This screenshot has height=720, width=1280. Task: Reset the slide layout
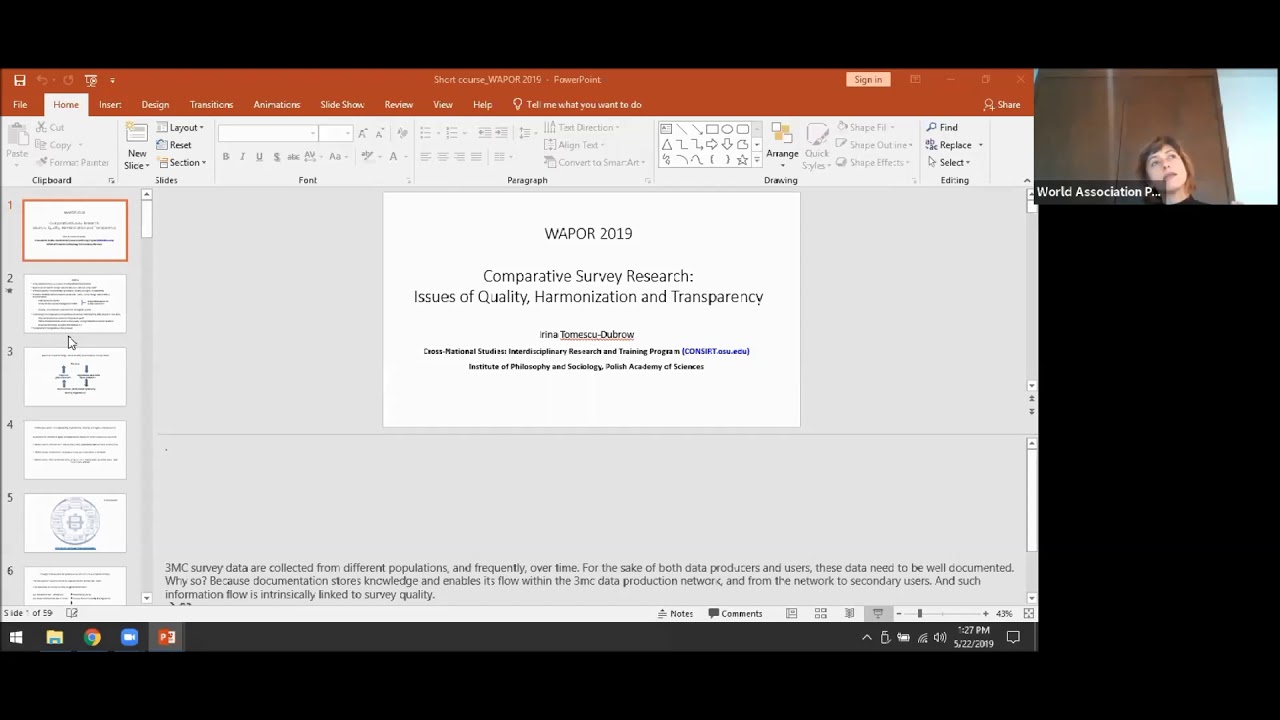174,145
